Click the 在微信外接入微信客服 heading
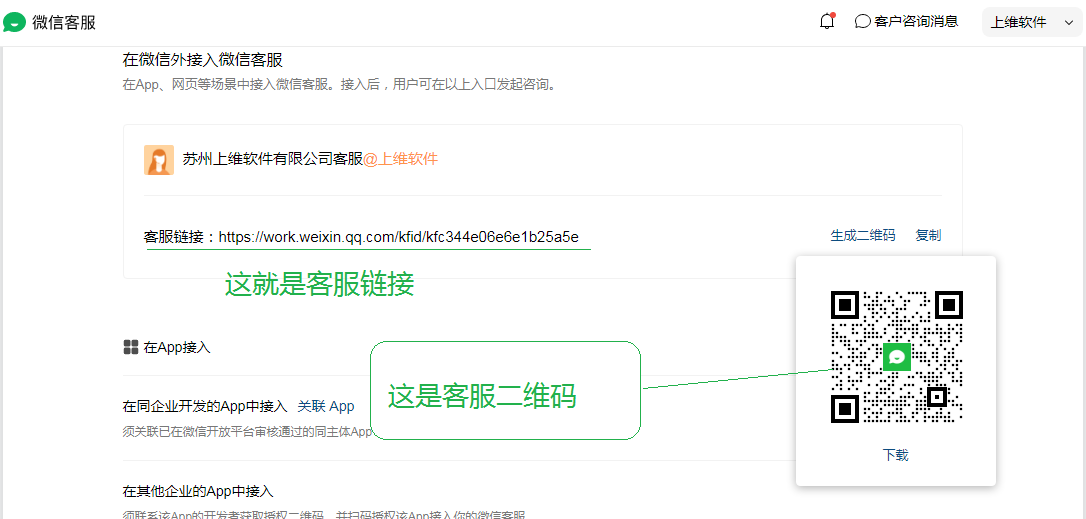 pos(203,60)
